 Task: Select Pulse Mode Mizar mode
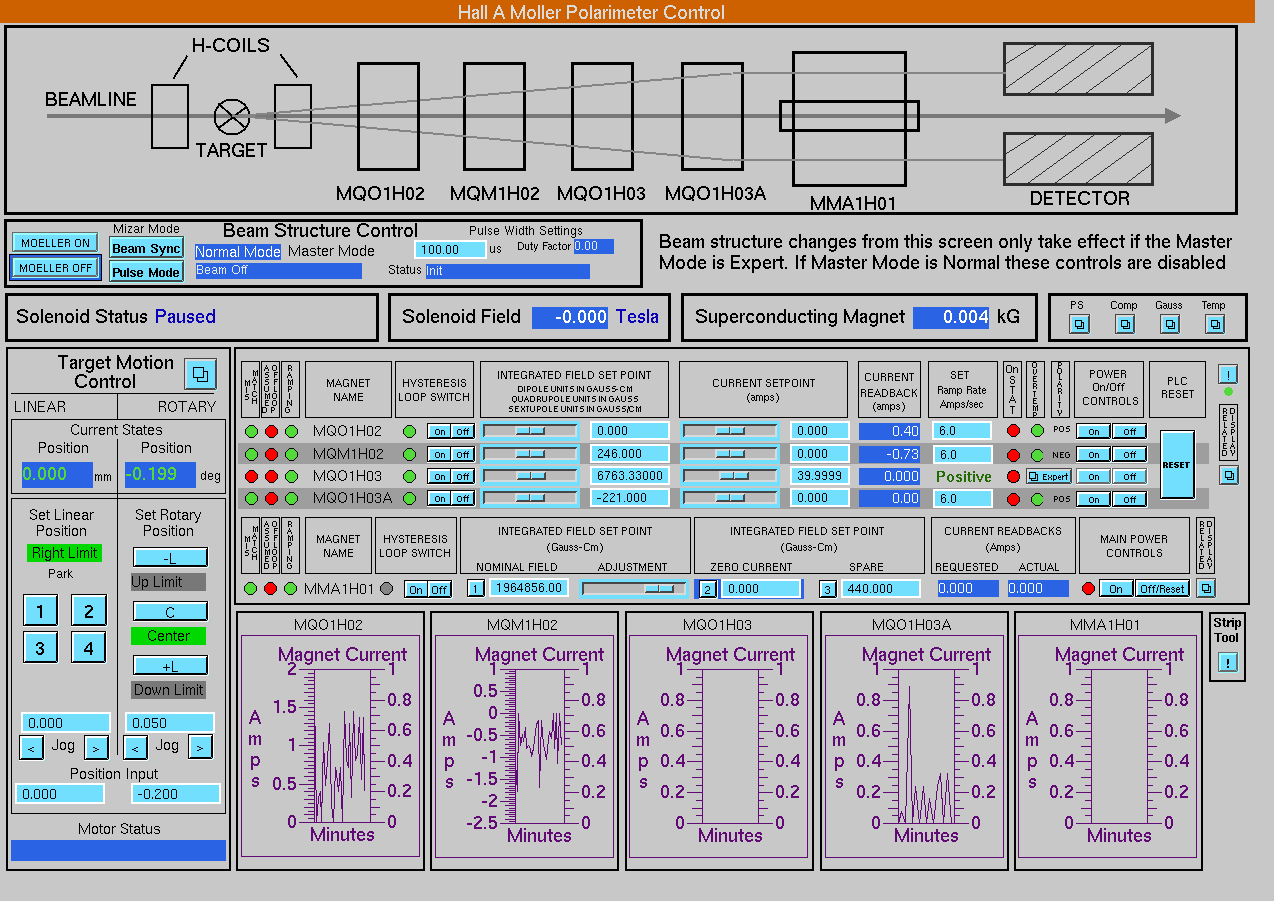(146, 272)
